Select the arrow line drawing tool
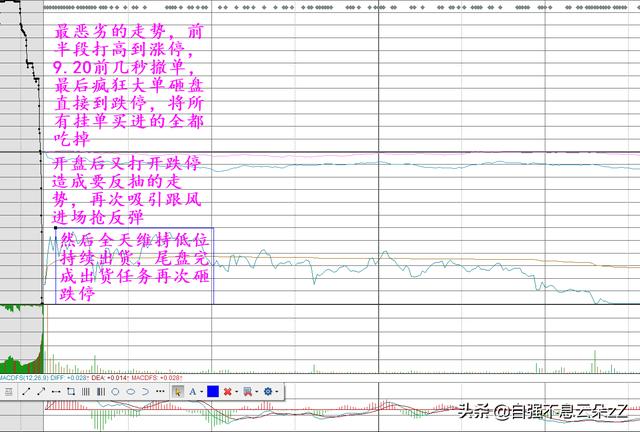The image size is (640, 432). pos(41,391)
